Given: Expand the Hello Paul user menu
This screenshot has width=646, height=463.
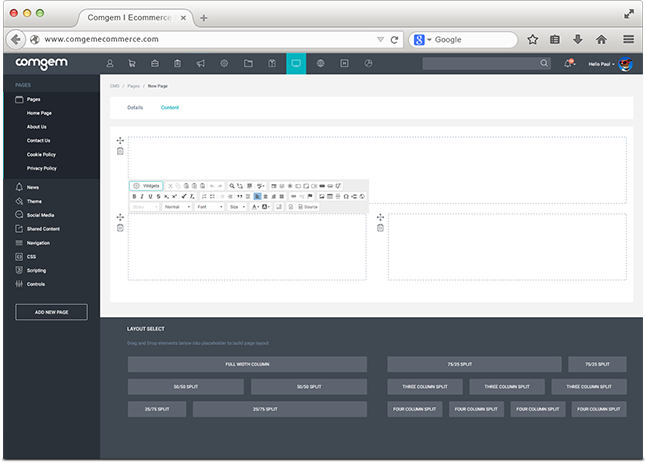Looking at the screenshot, I should [601, 64].
